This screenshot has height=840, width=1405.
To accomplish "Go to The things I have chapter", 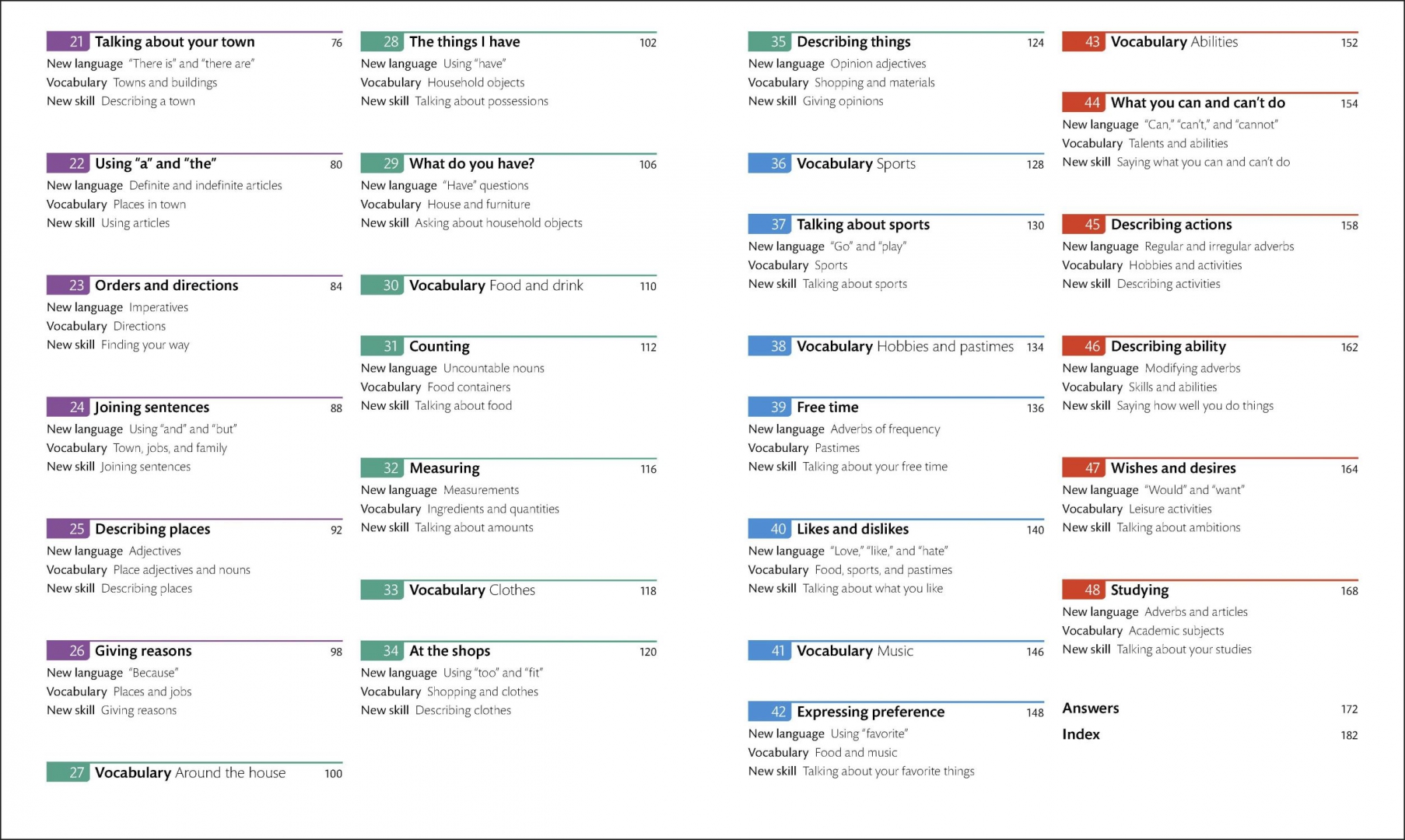I will (464, 42).
